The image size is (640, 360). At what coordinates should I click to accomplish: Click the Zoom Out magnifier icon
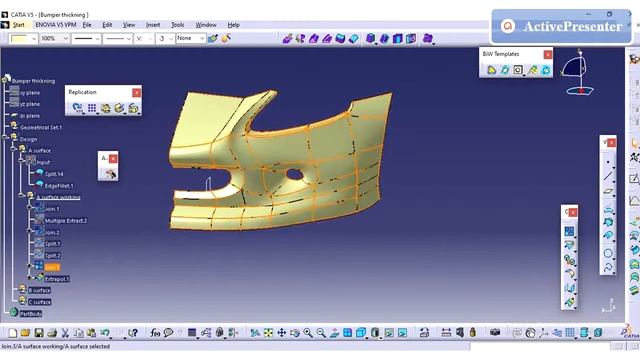[321, 333]
